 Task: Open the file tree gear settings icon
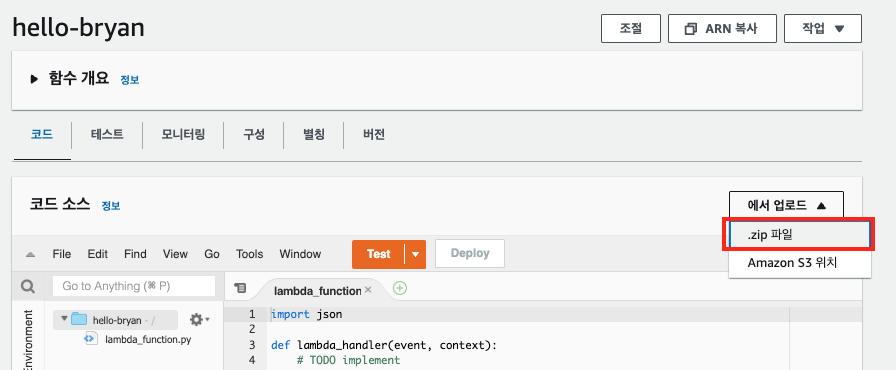pyautogui.click(x=199, y=320)
